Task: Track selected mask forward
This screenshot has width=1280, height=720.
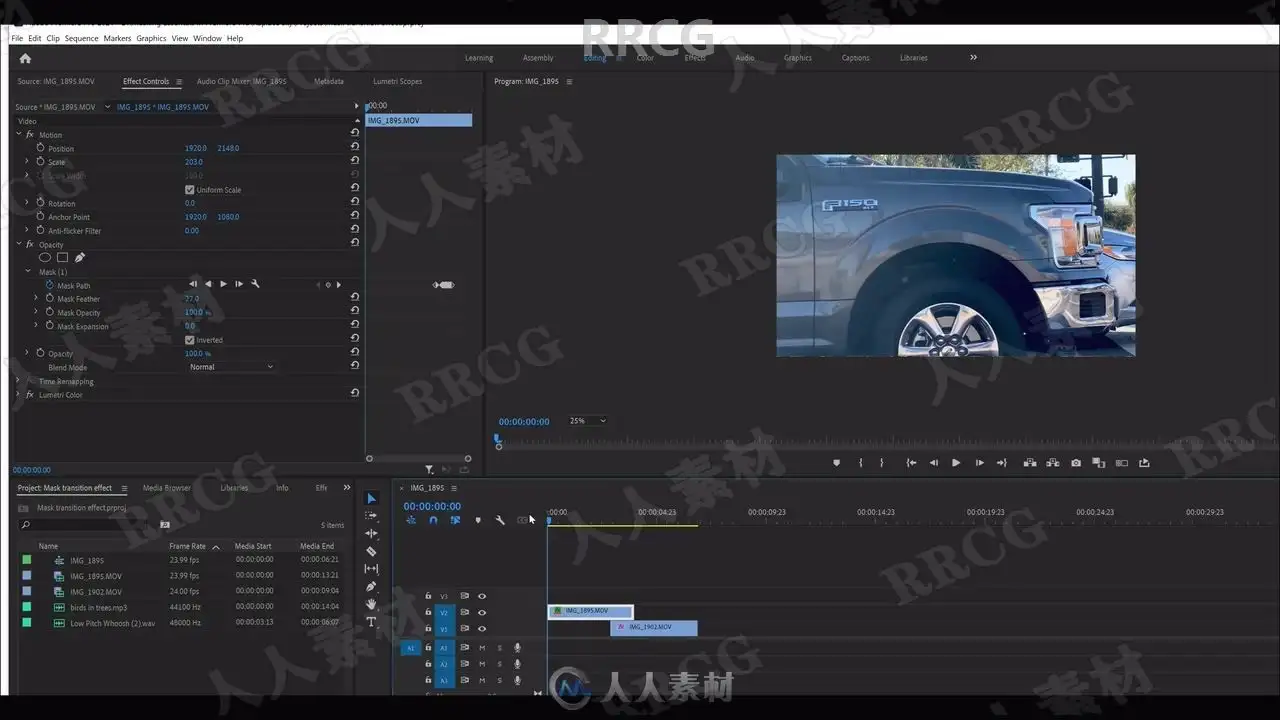Action: pyautogui.click(x=223, y=284)
